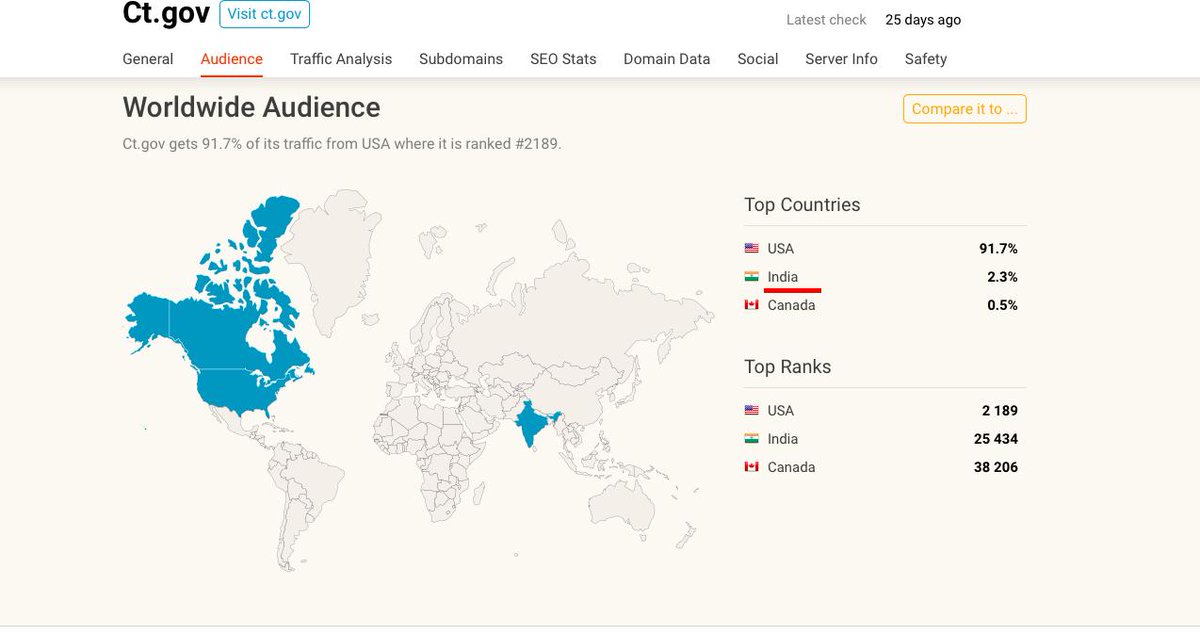The height and width of the screenshot is (634, 1200).
Task: Click the India flag in Top Countries
Action: coord(751,277)
